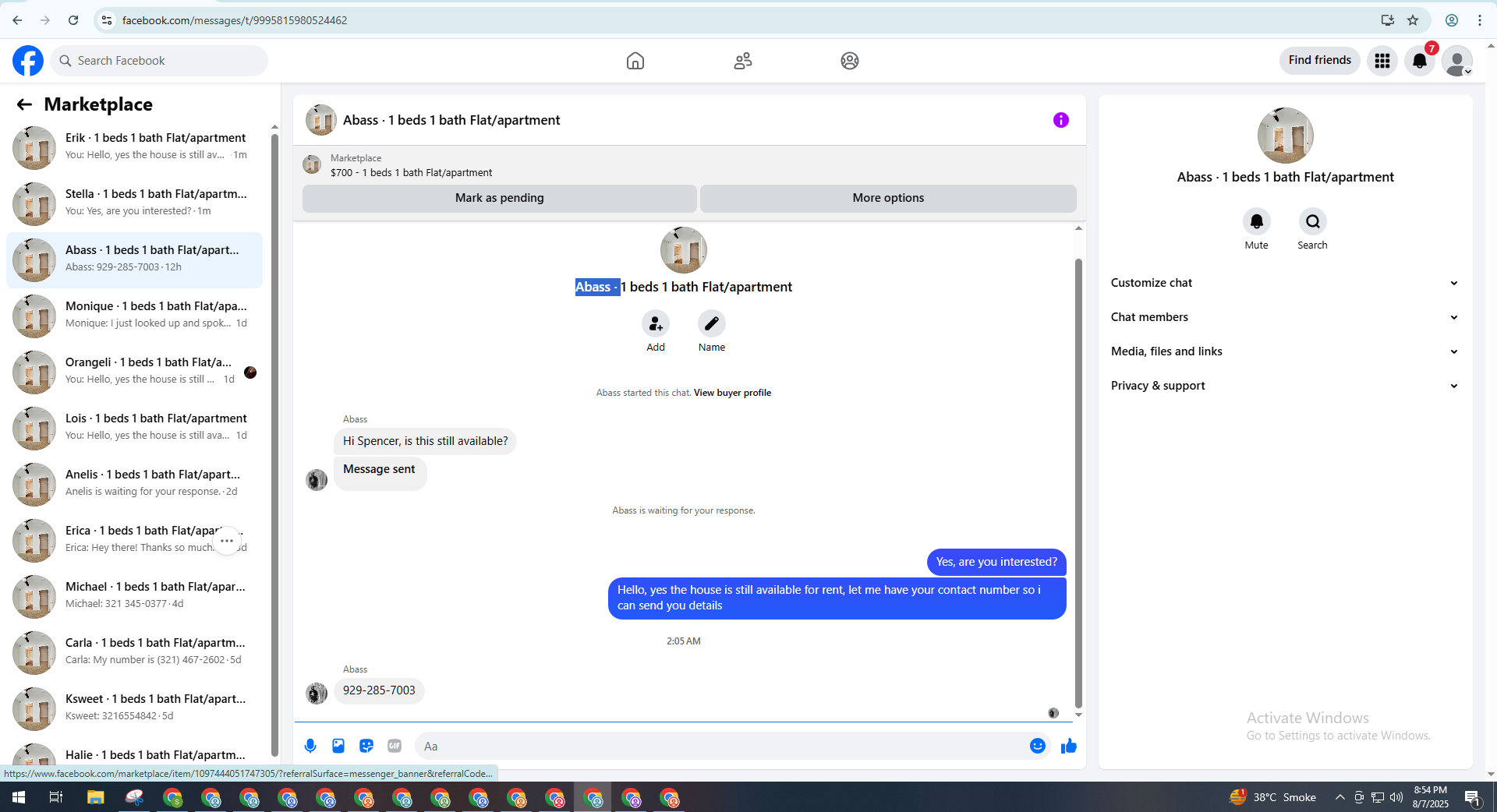Screen dimensions: 1497x812
Task: Click Mark as pending button
Action: click(x=500, y=198)
